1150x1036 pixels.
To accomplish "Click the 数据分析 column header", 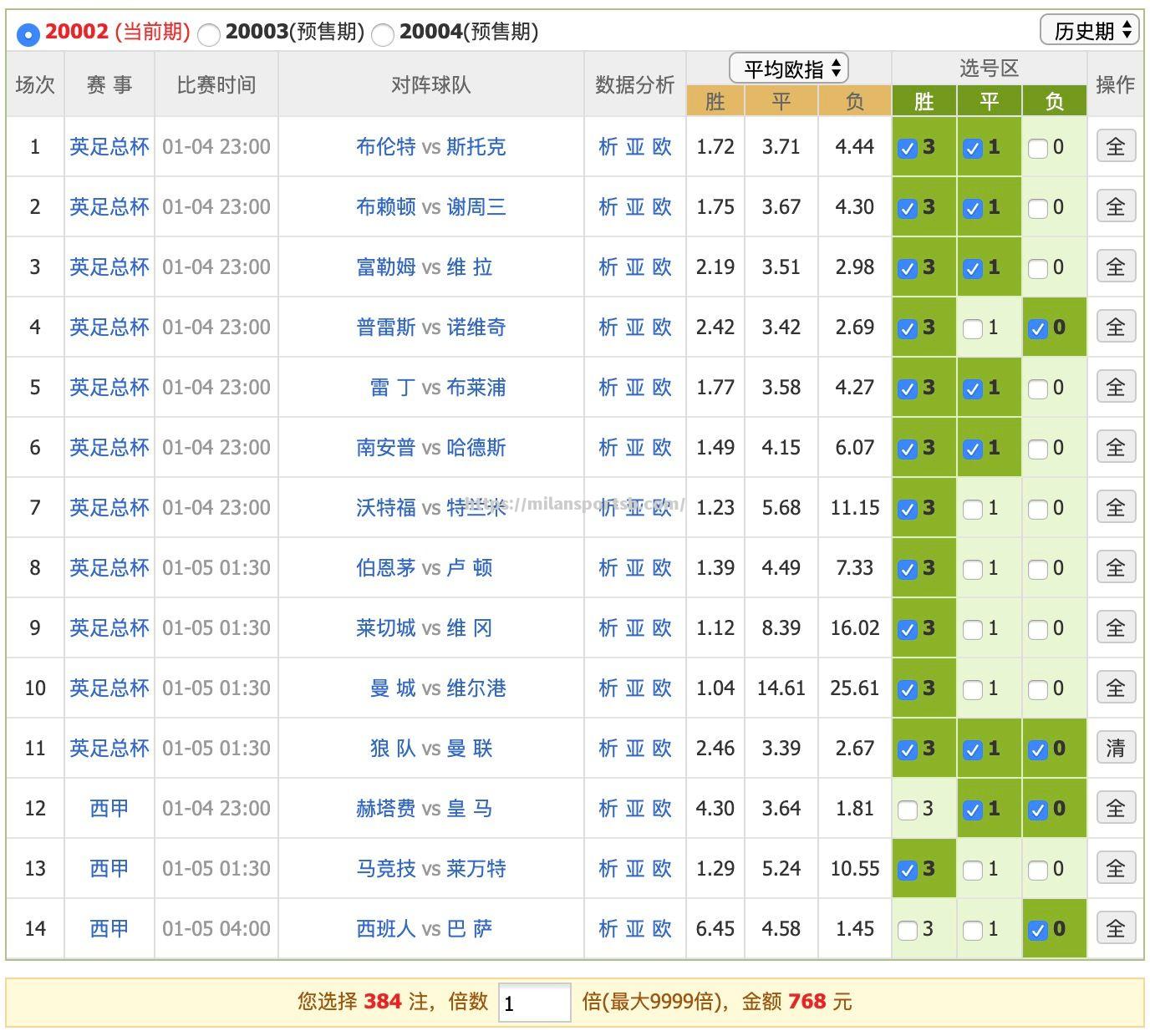I will [635, 84].
